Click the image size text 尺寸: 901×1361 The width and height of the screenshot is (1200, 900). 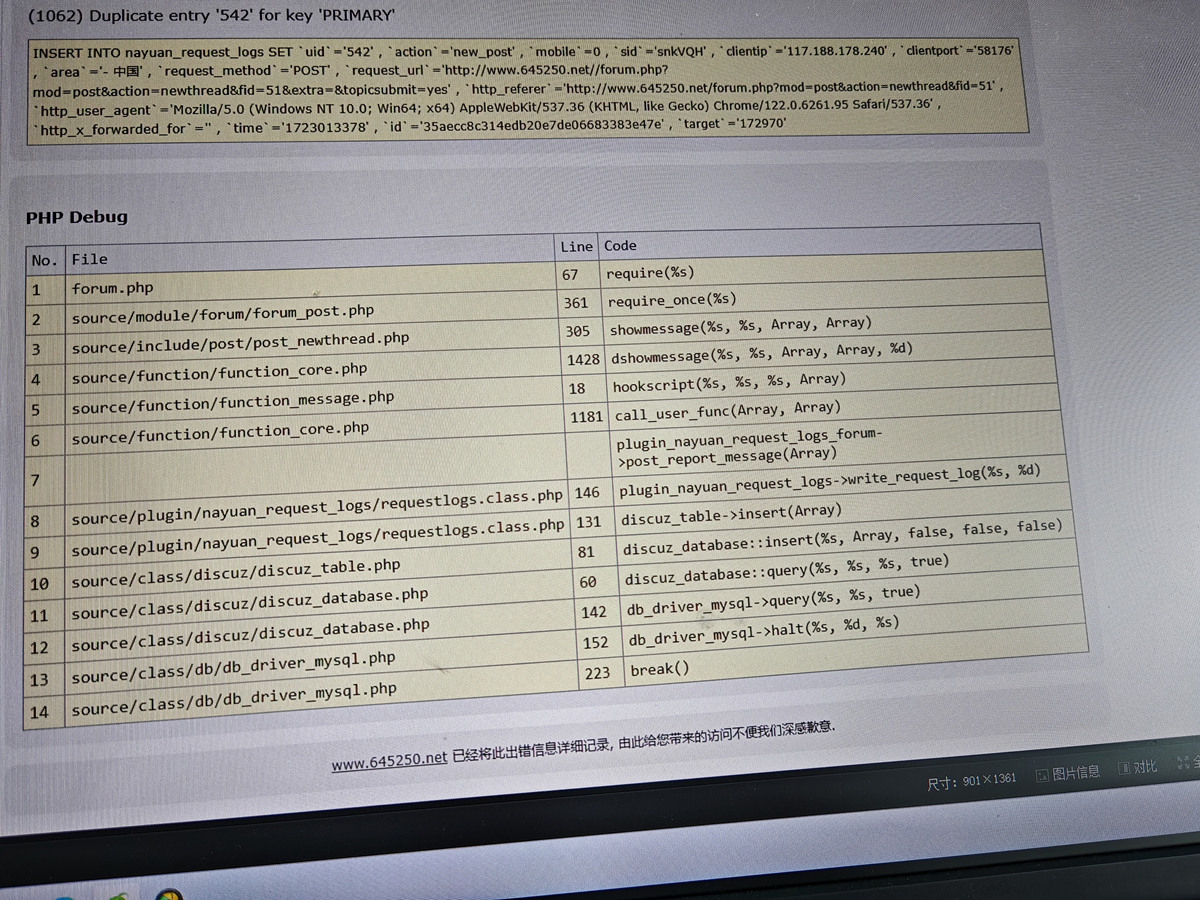point(971,781)
